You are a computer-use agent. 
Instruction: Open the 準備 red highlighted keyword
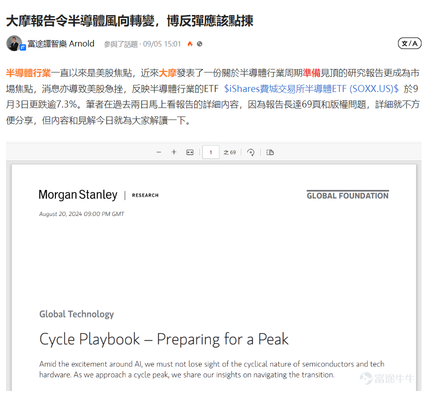tap(312, 73)
